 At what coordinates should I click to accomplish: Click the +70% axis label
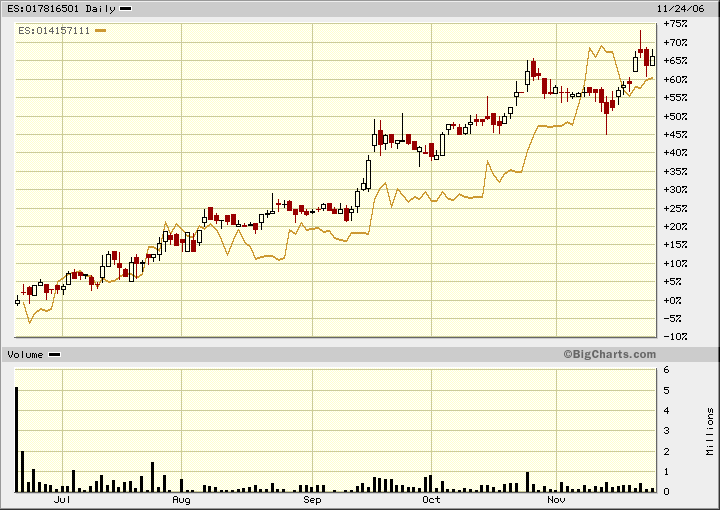(675, 42)
